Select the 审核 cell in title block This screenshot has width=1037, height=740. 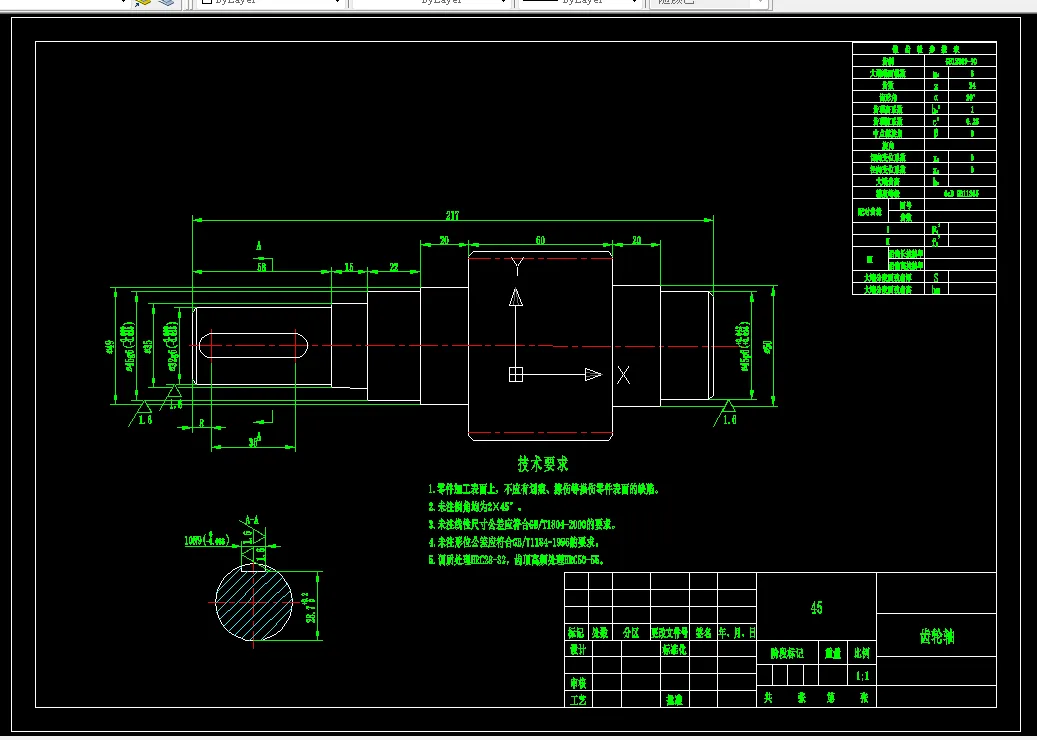coord(578,682)
